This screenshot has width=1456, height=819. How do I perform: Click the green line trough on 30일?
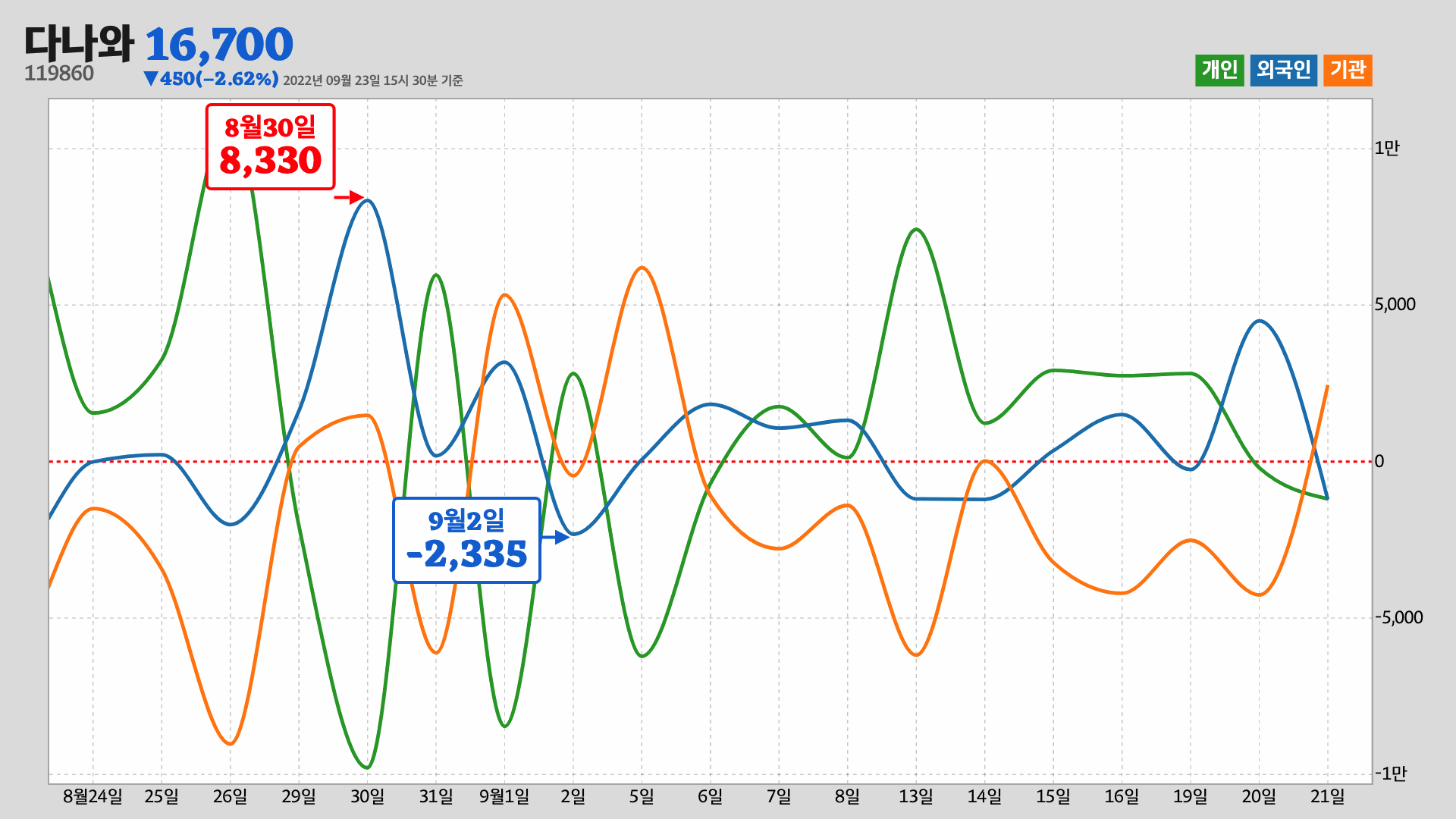pyautogui.click(x=367, y=767)
